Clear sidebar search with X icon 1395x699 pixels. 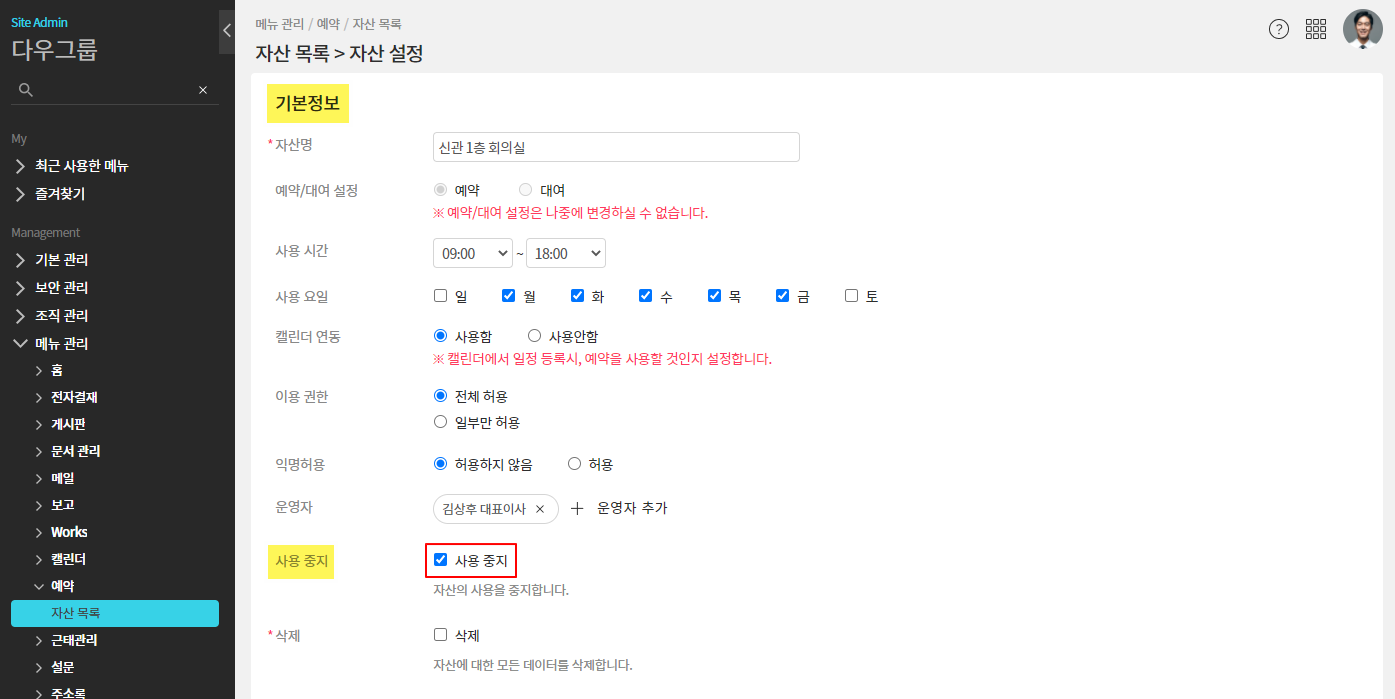pos(203,90)
